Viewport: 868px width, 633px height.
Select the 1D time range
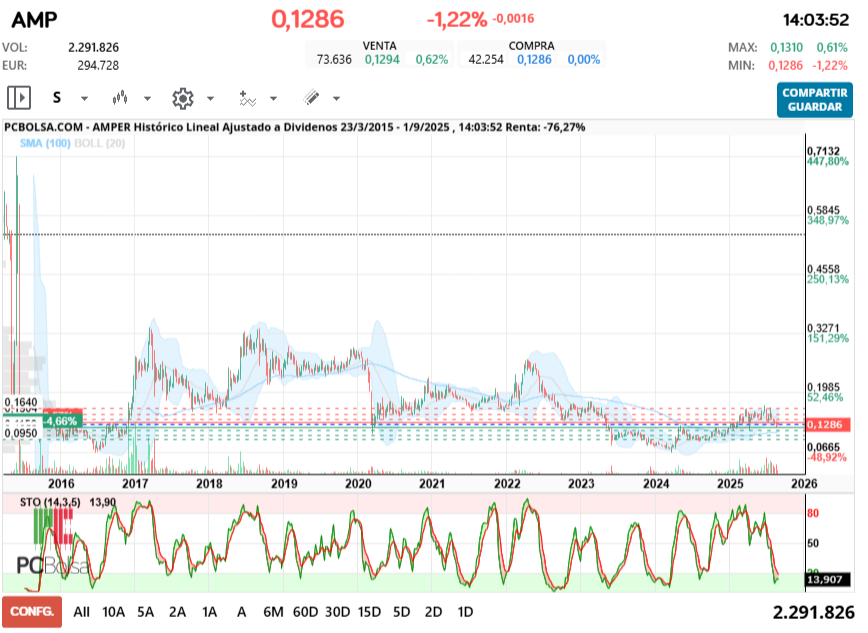tap(465, 612)
